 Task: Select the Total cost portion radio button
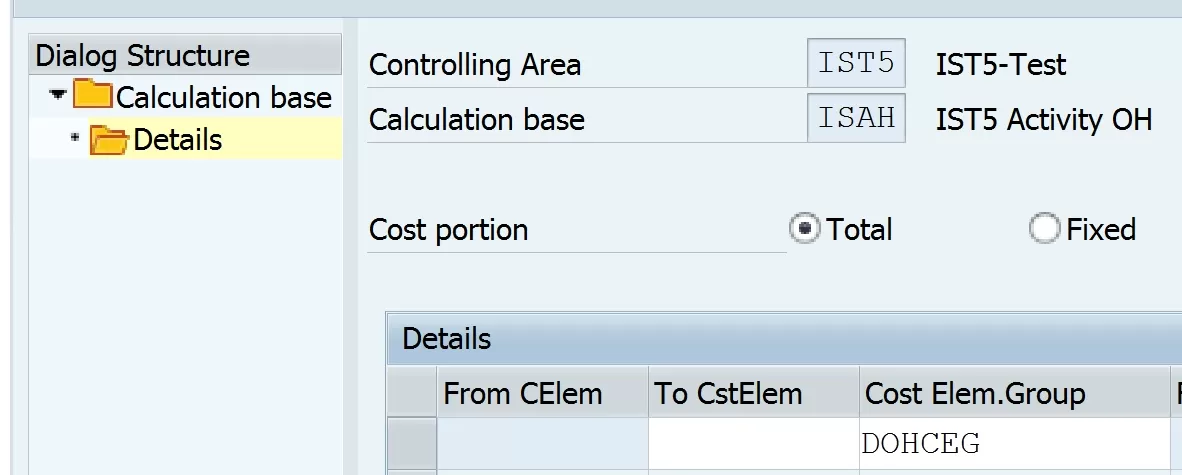coord(804,228)
